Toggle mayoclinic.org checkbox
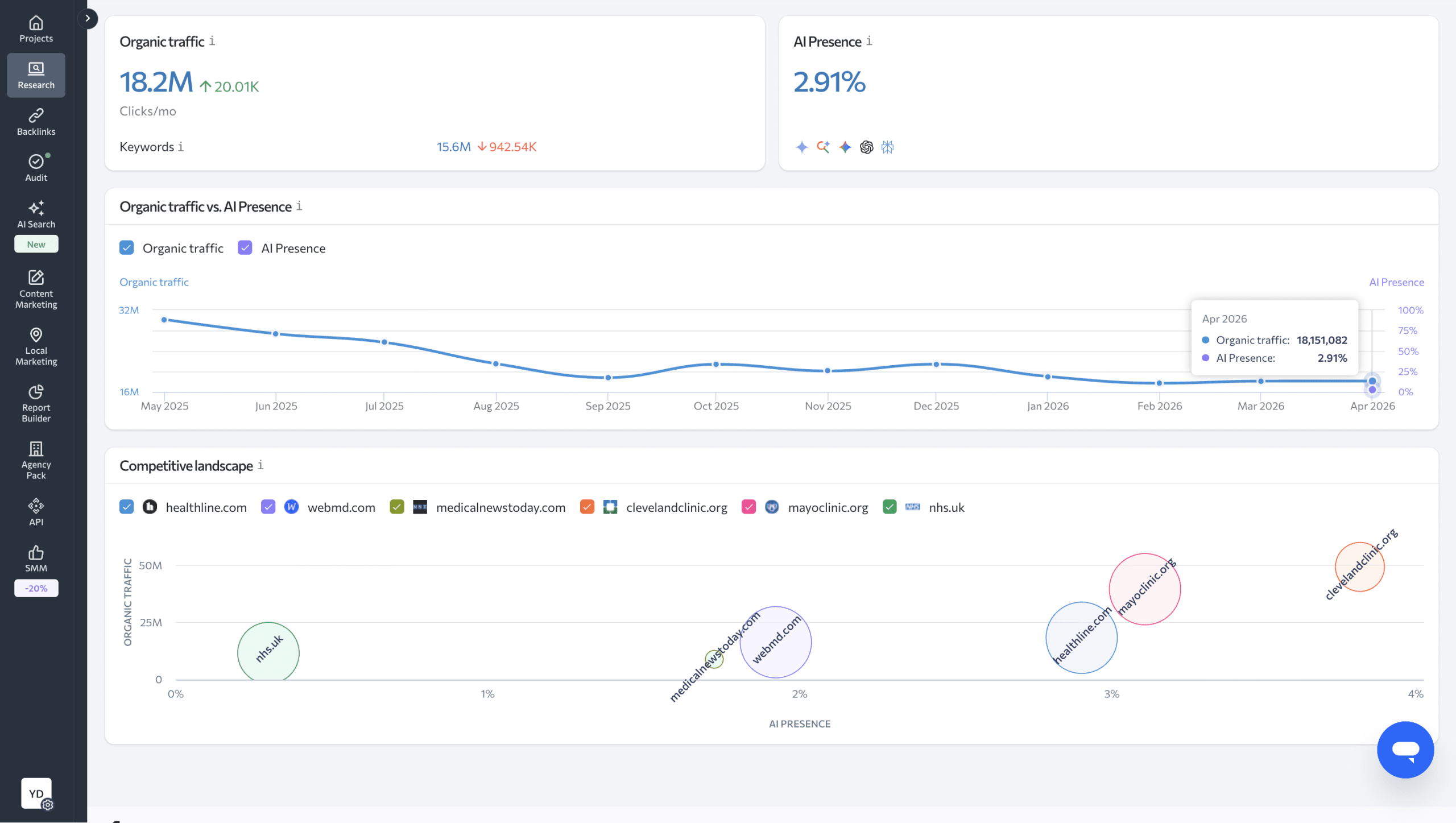This screenshot has height=823, width=1456. coord(748,507)
